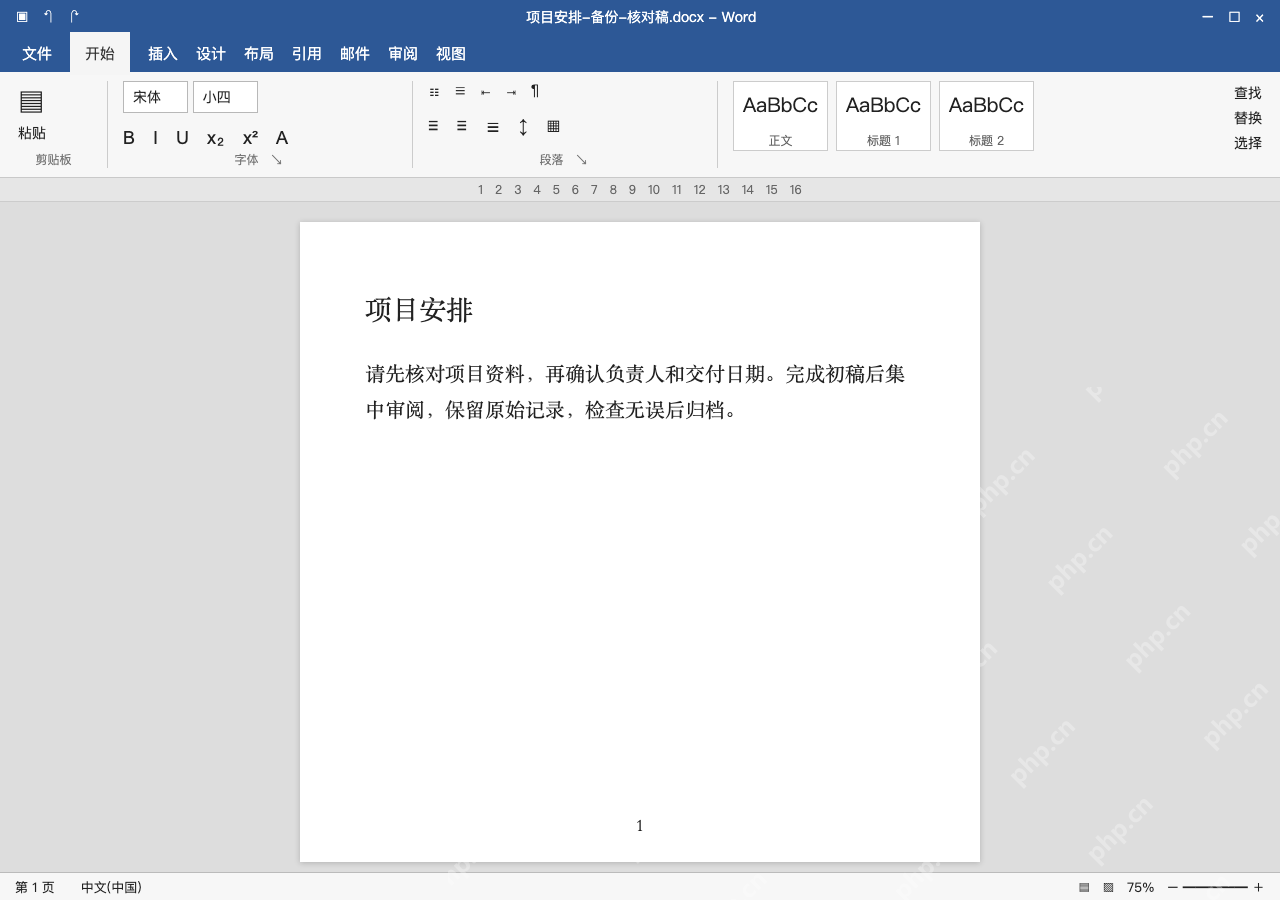Click the save icon in the title bar
The image size is (1280, 900).
pos(22,16)
